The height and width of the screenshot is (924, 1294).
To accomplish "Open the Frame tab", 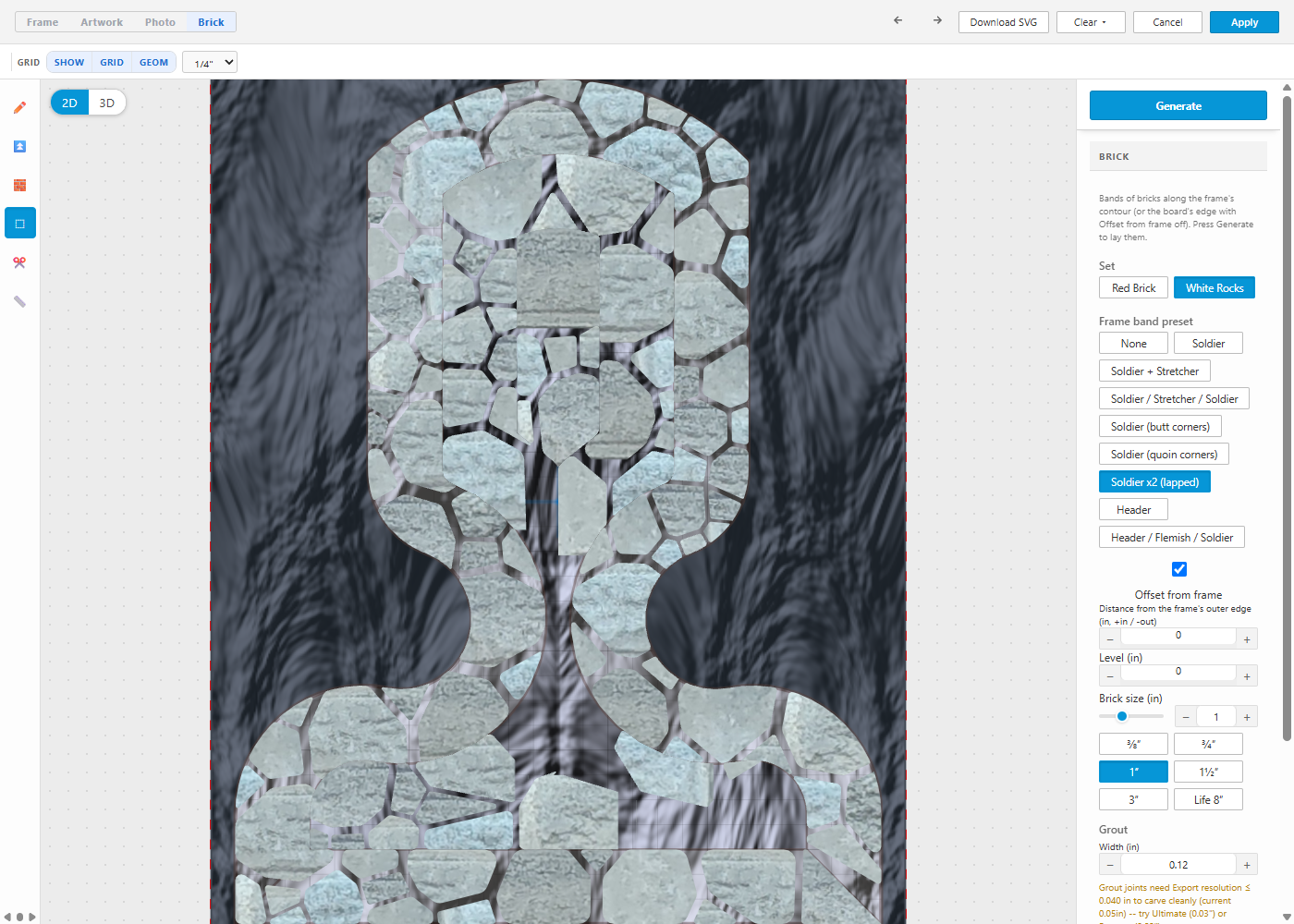I will [x=43, y=22].
